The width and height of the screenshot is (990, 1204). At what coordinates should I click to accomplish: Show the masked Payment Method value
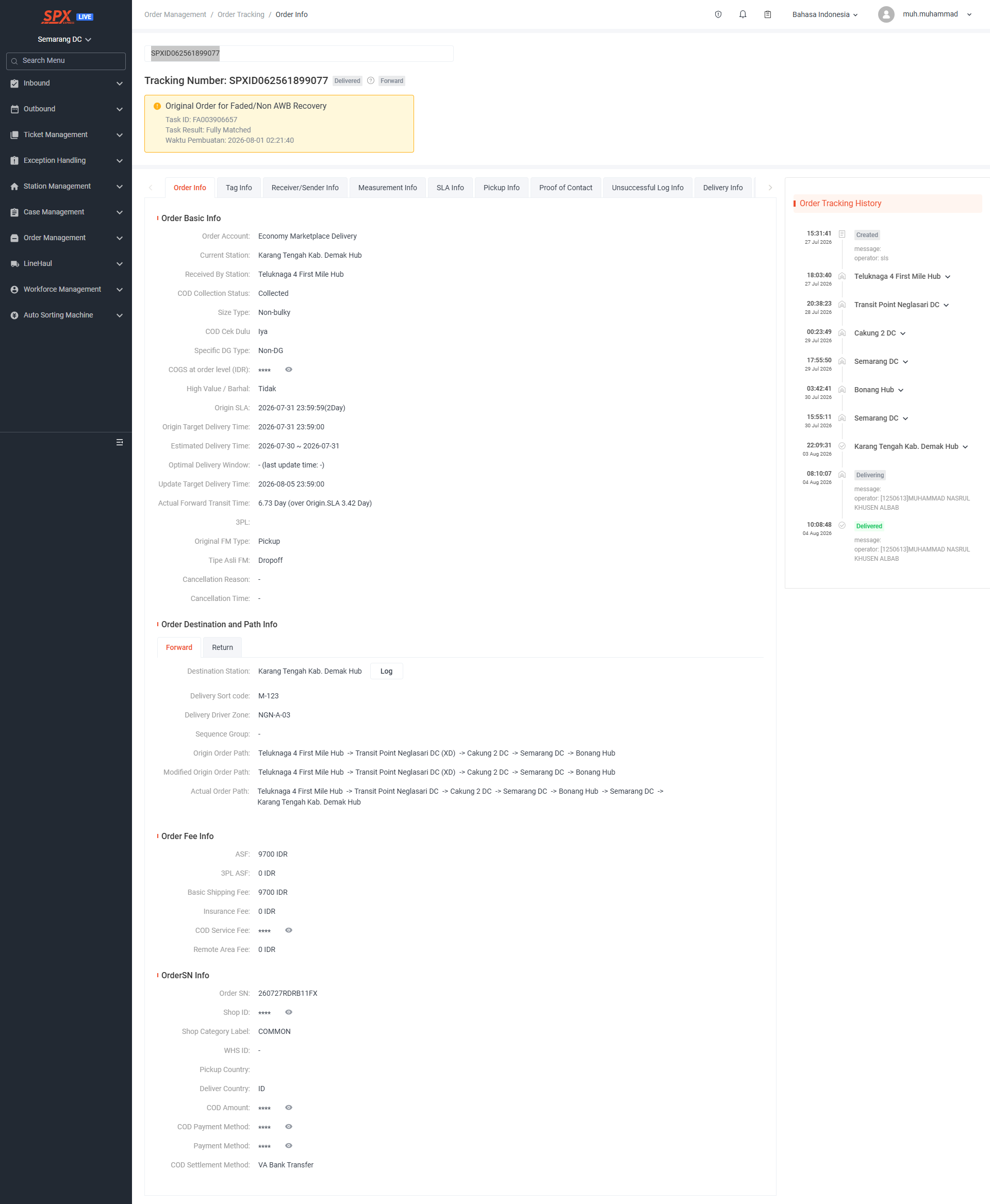coord(289,1145)
